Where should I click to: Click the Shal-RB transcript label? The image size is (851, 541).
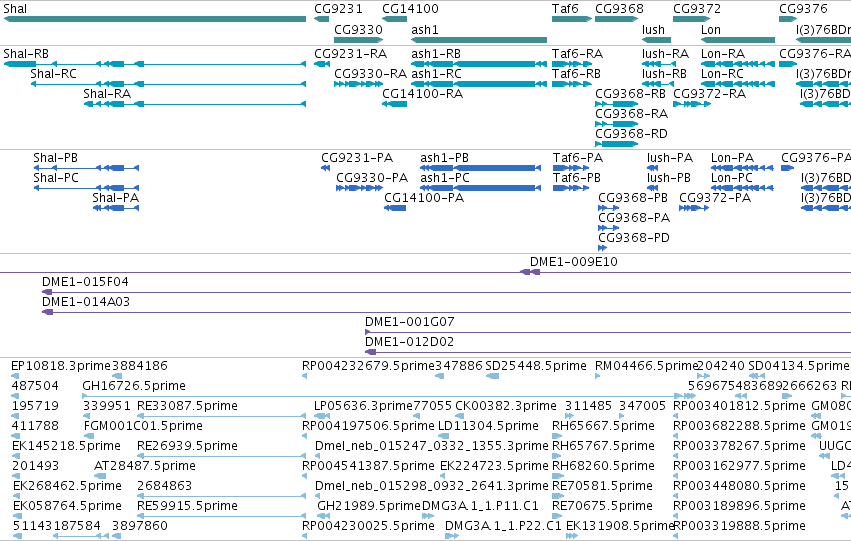(x=26, y=54)
